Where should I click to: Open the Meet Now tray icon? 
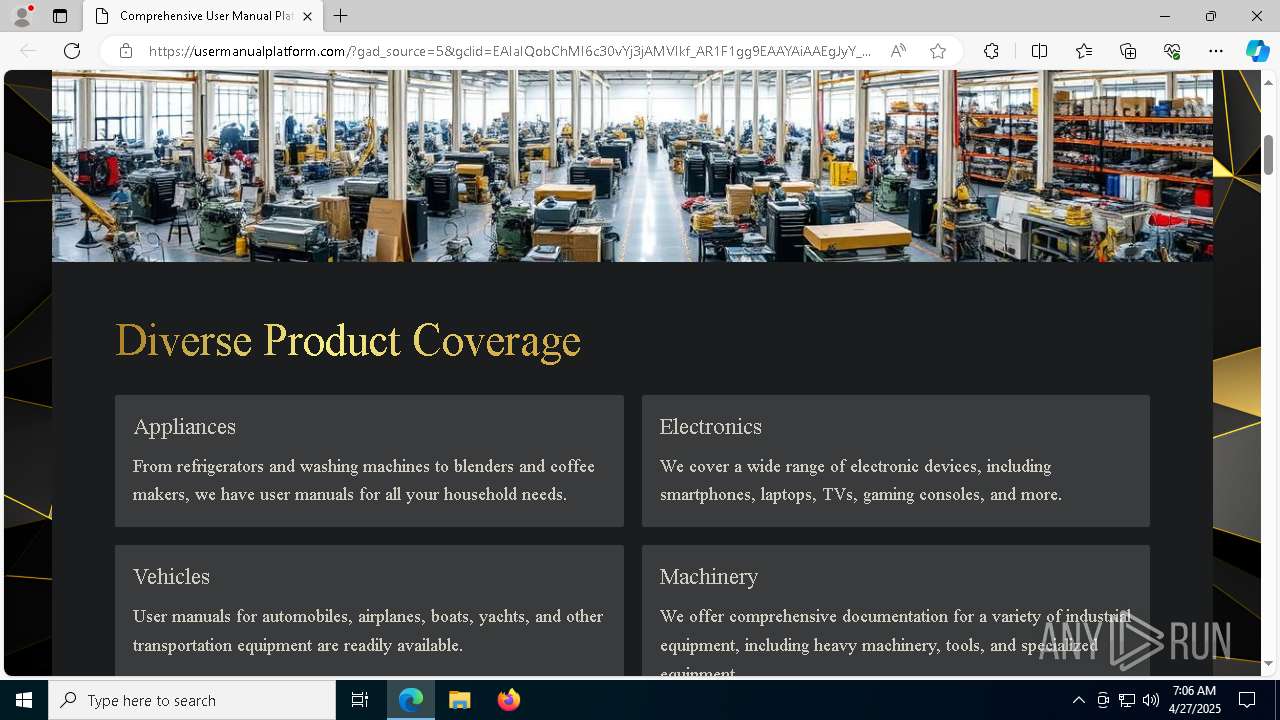pyautogui.click(x=1103, y=700)
